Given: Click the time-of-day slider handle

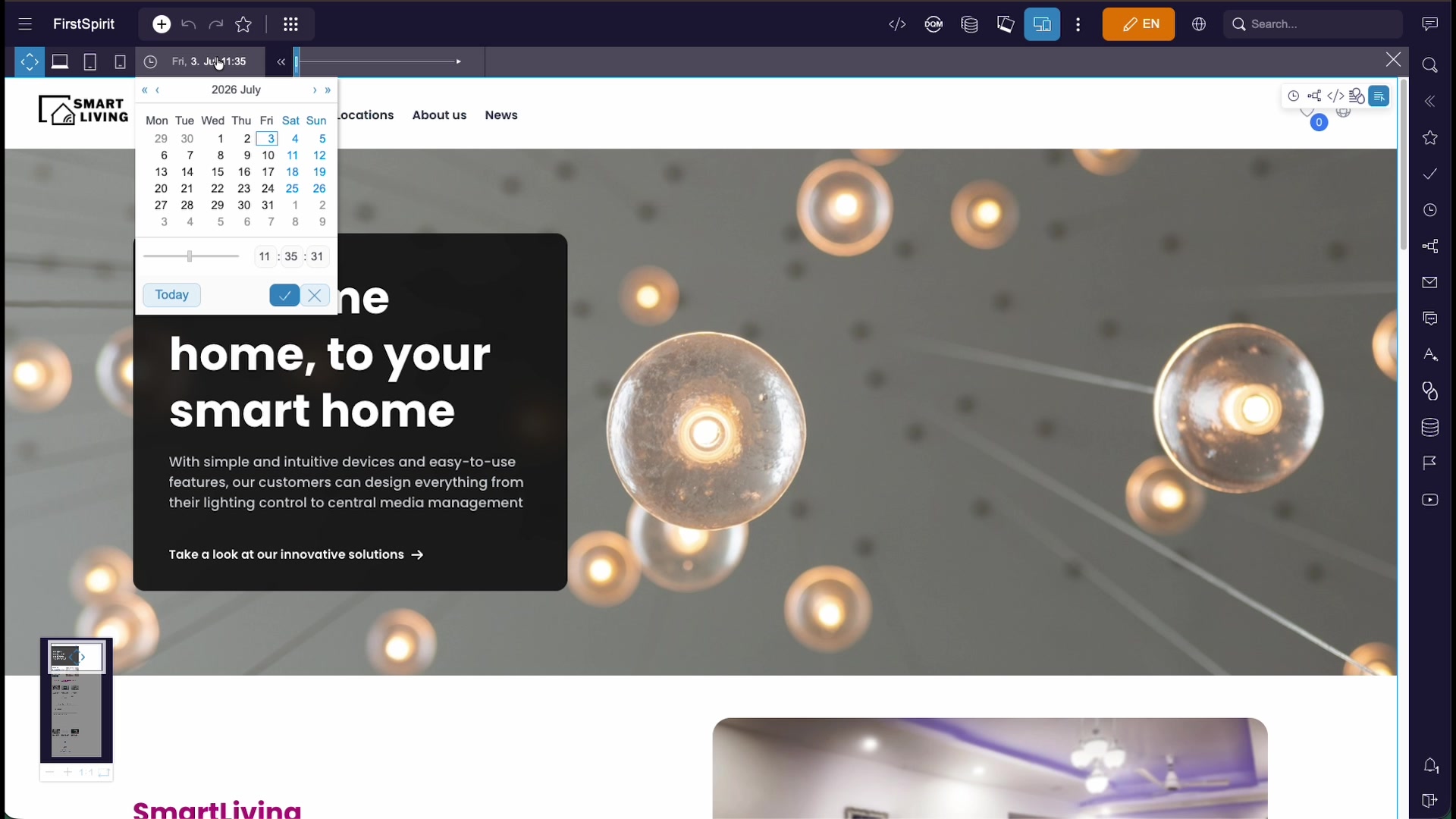Looking at the screenshot, I should click(x=190, y=256).
